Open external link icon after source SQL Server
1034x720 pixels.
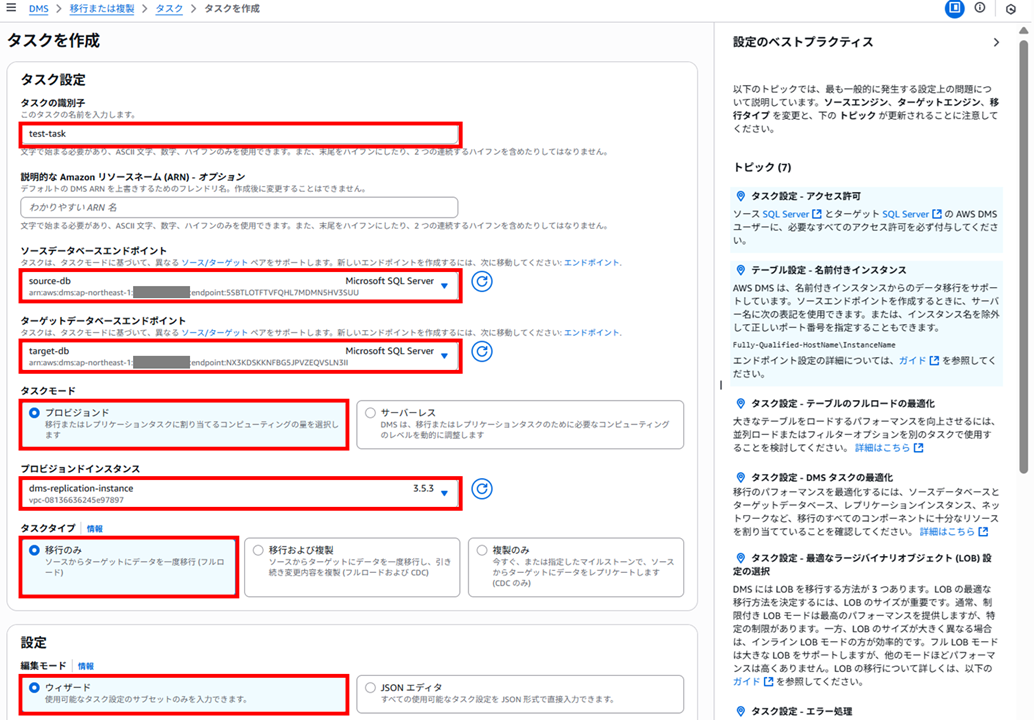[817, 214]
